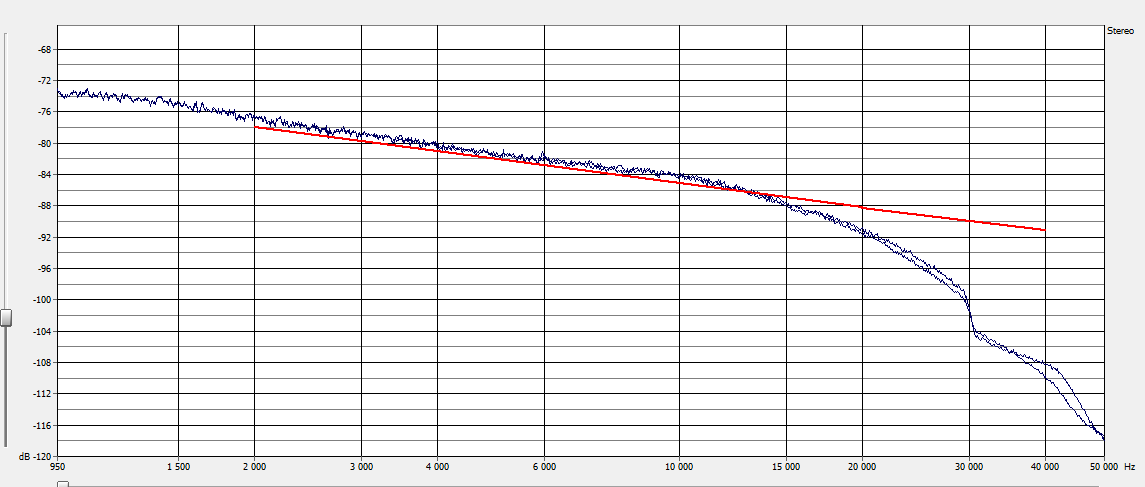Grab the vertical dB range slider handle
This screenshot has width=1145, height=487.
[6, 318]
